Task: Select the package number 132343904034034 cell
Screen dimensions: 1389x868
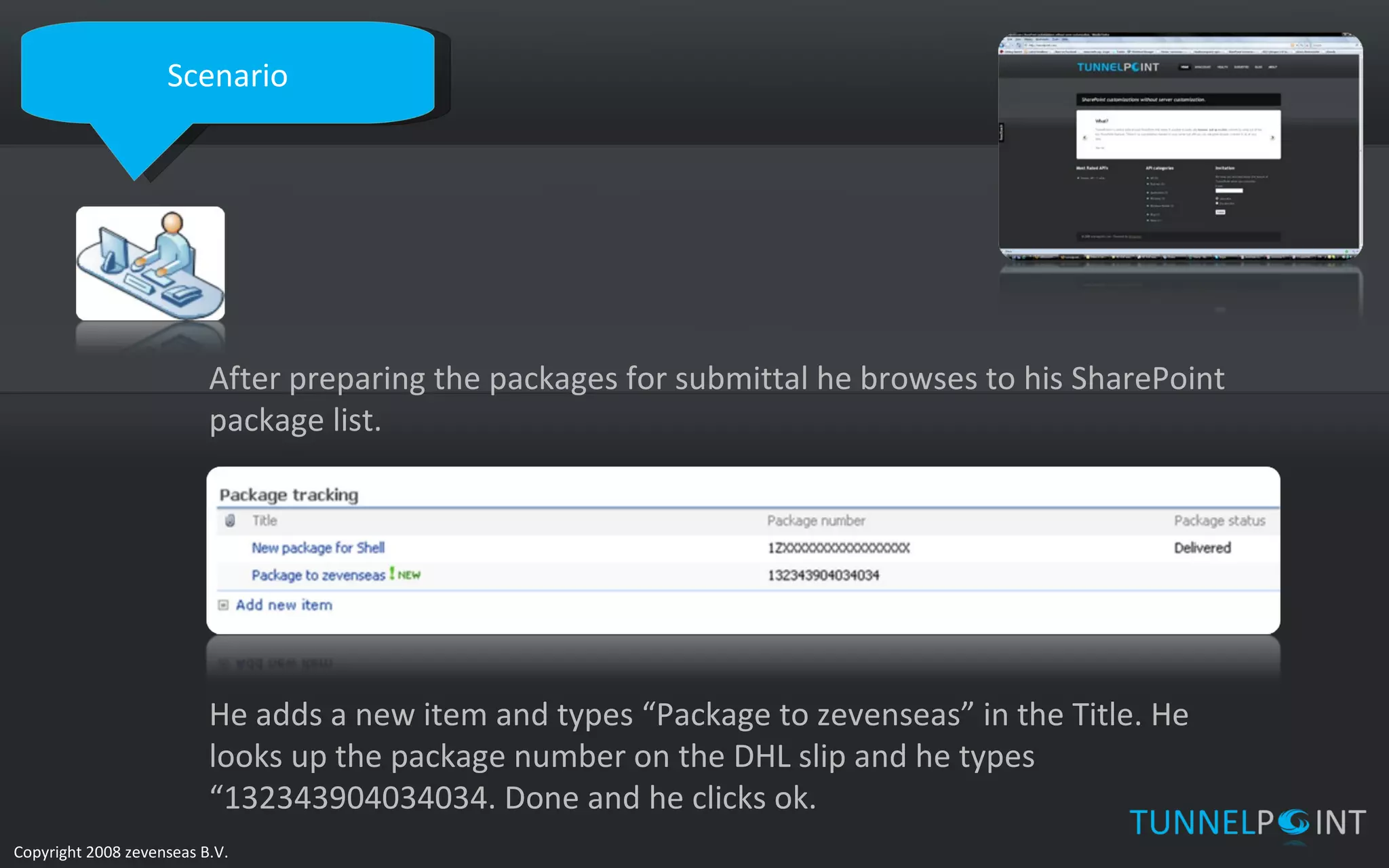Action: coord(823,575)
